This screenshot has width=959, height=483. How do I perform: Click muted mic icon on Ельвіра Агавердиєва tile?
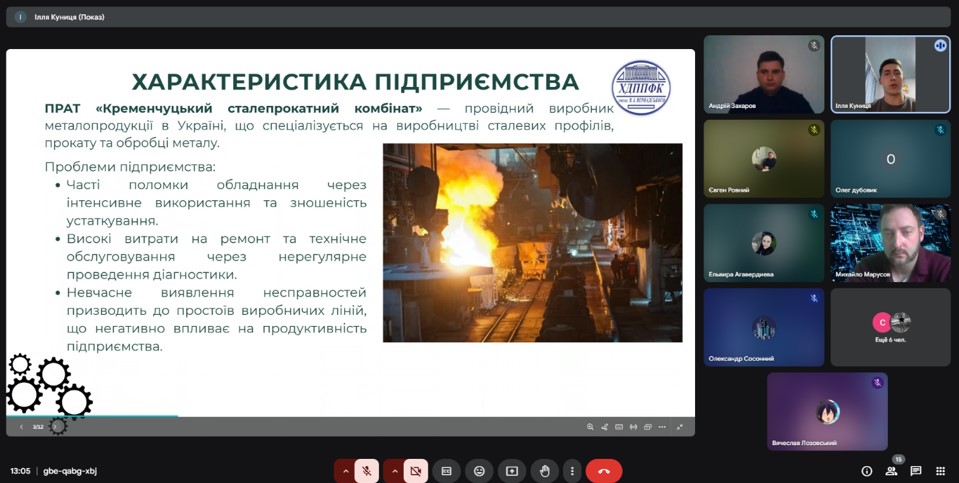(x=813, y=214)
